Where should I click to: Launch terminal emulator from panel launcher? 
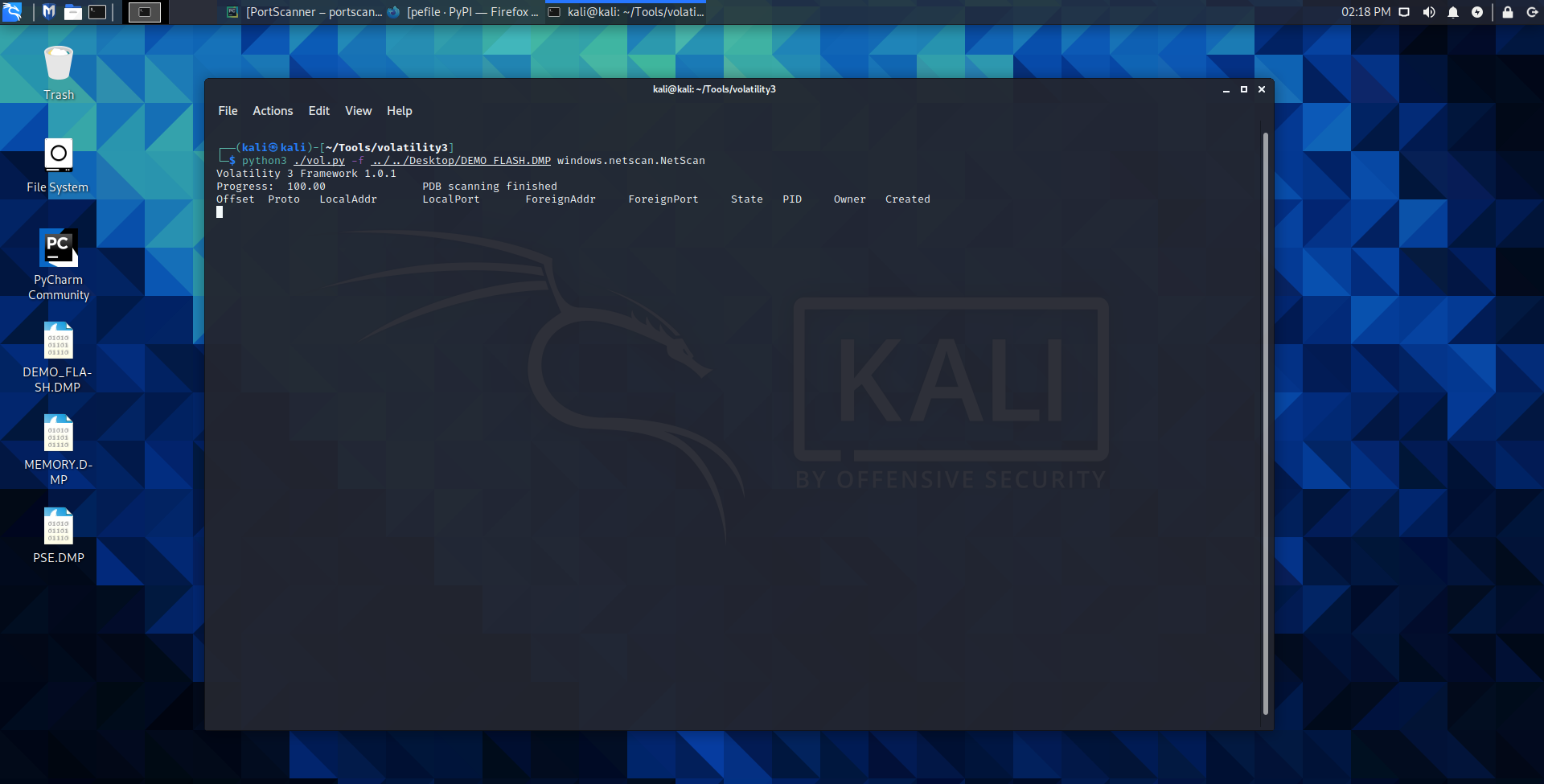[x=97, y=12]
